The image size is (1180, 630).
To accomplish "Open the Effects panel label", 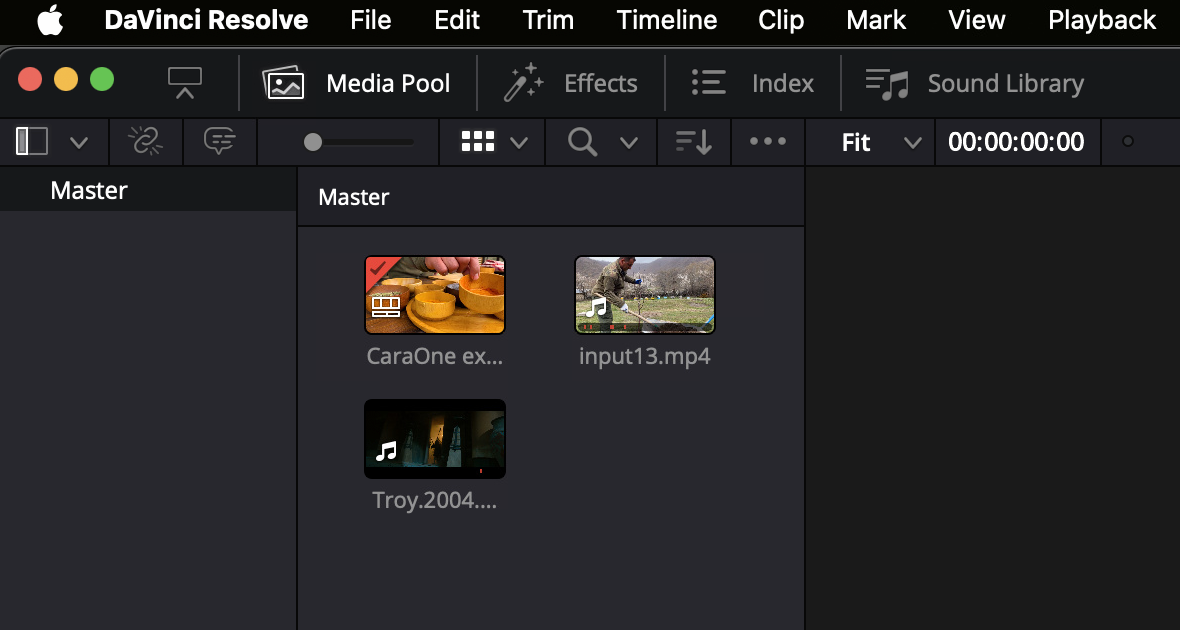I will [x=601, y=83].
